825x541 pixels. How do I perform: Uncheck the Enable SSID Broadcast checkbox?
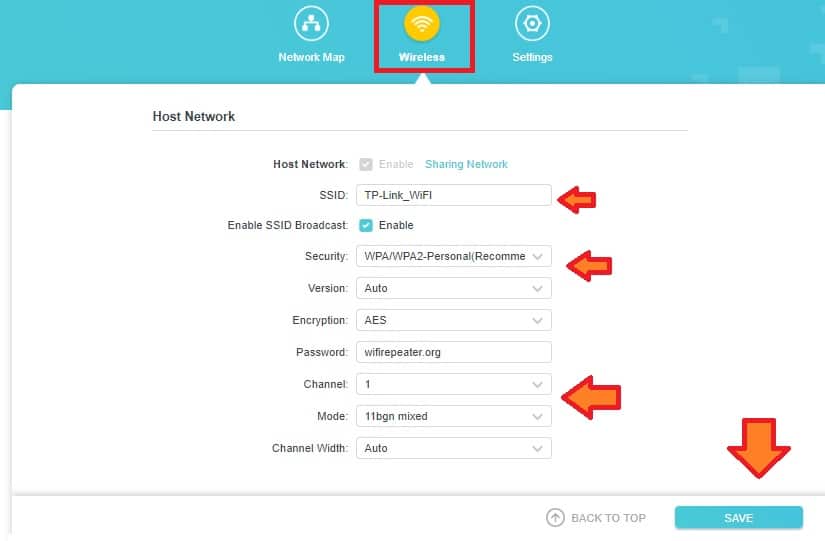366,225
